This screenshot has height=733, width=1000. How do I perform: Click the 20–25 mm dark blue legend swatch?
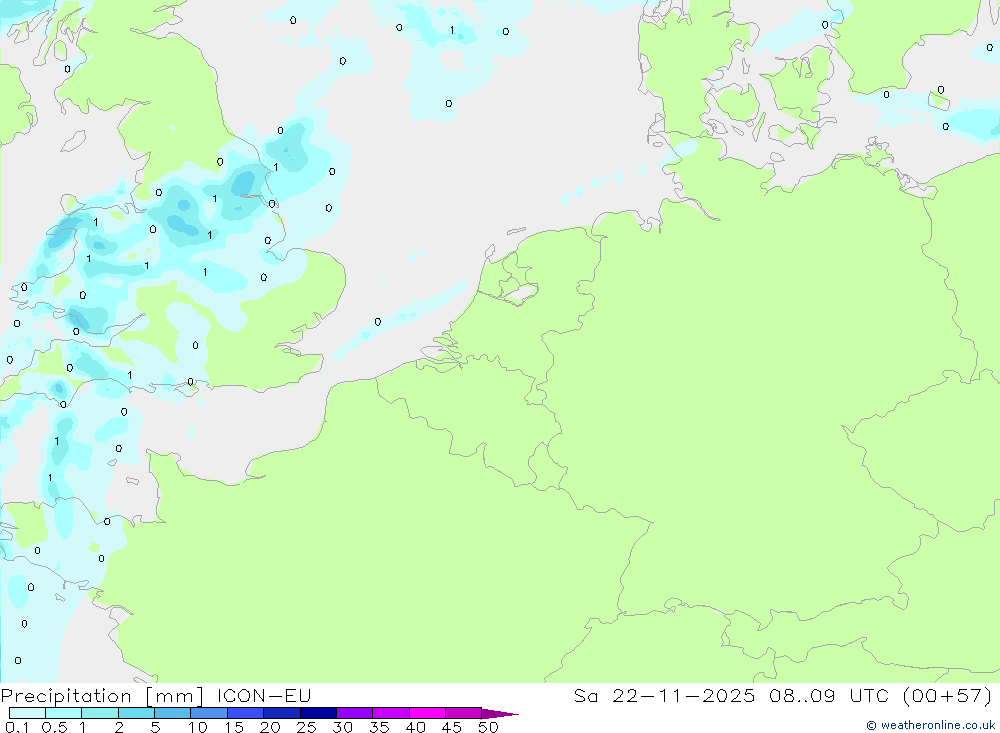point(282,713)
